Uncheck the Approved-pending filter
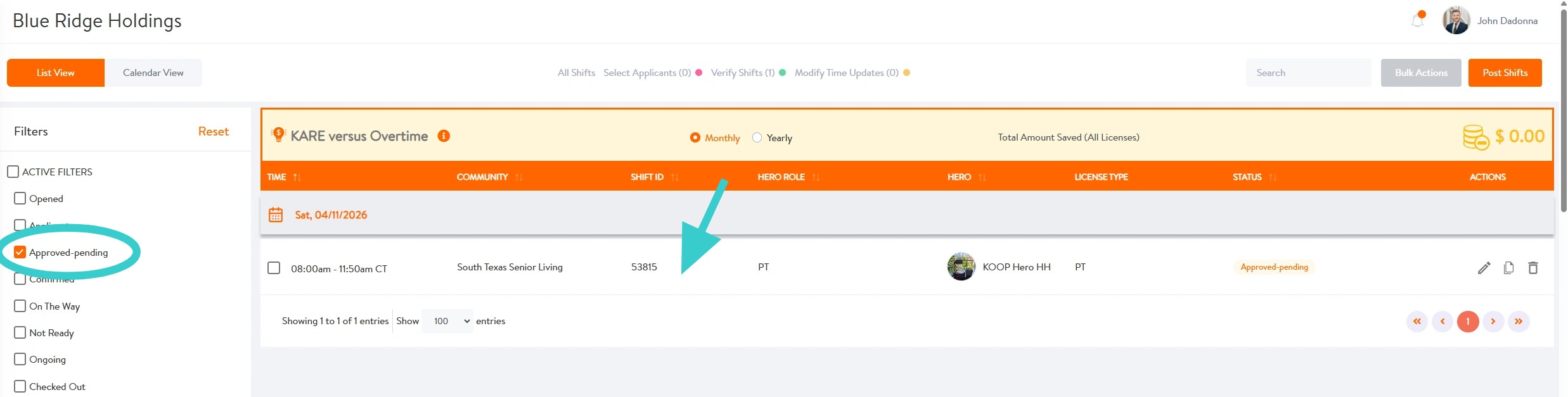 click(20, 253)
